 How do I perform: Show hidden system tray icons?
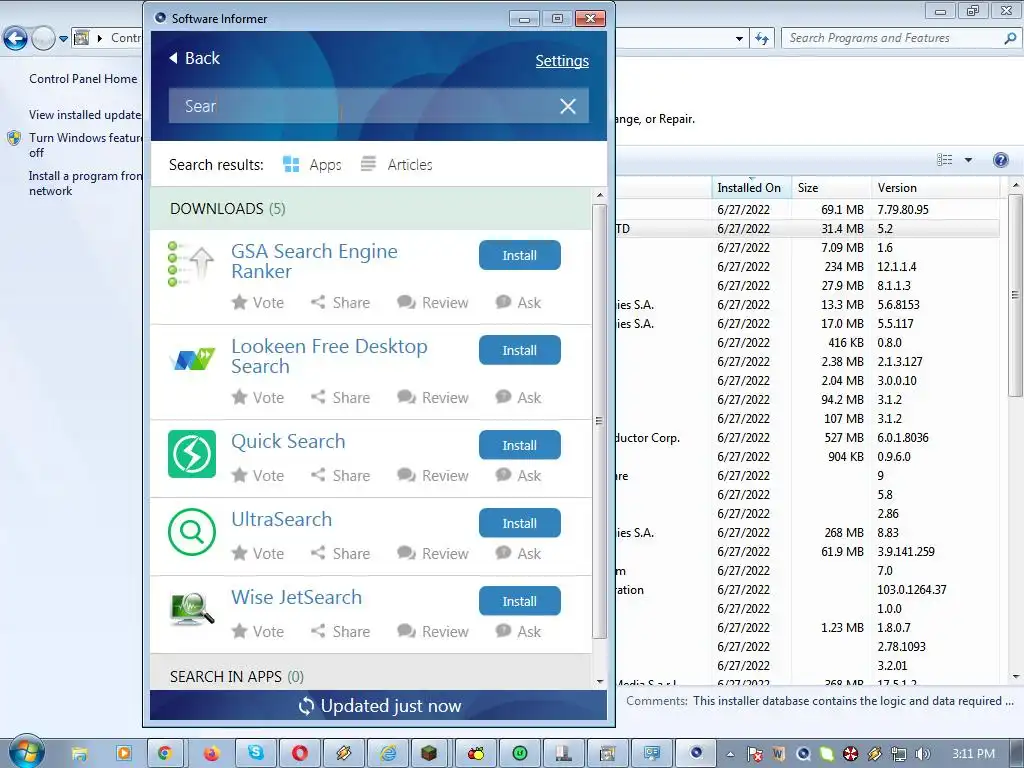click(729, 754)
